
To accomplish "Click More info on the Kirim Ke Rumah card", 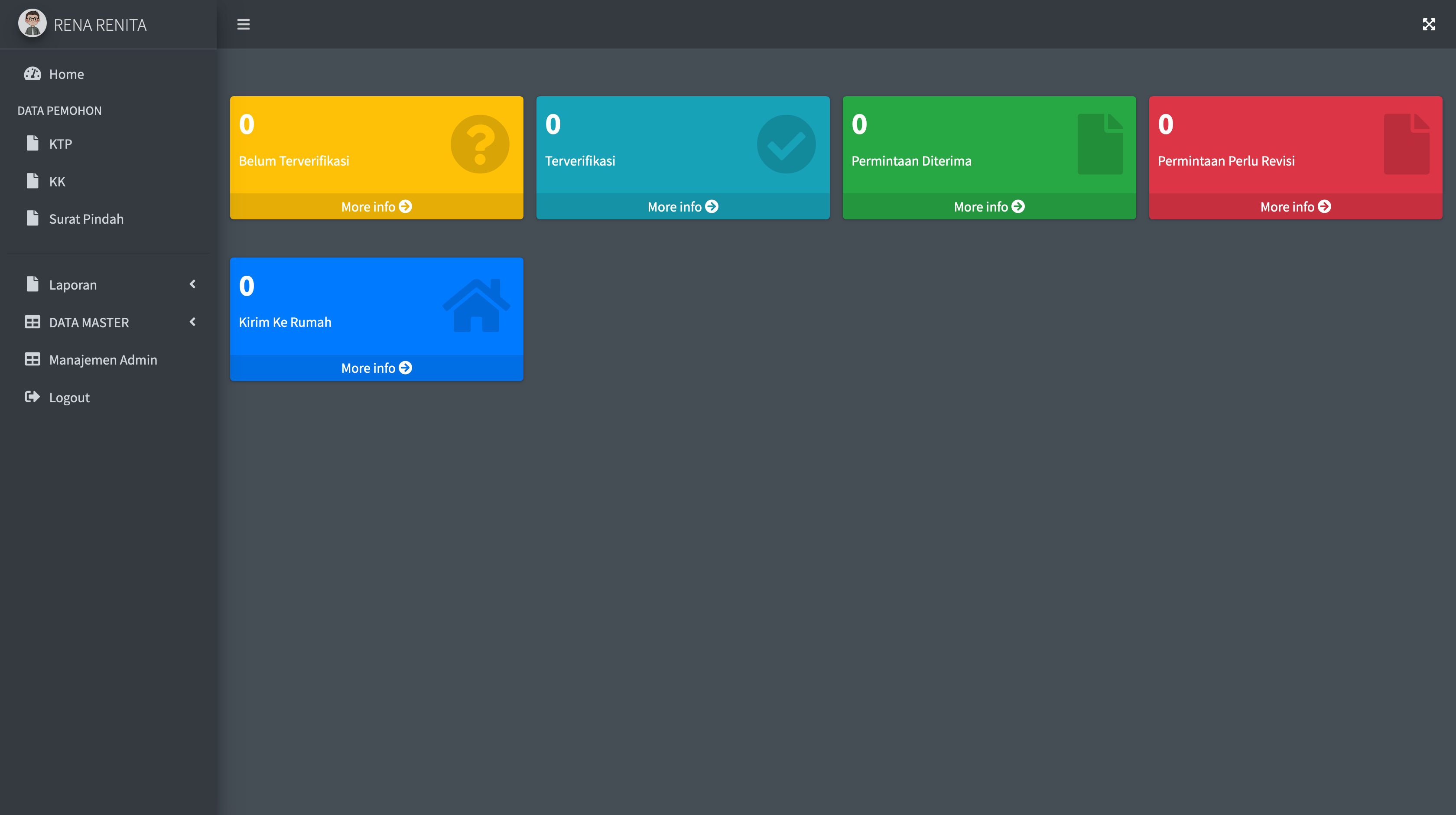I will point(377,368).
